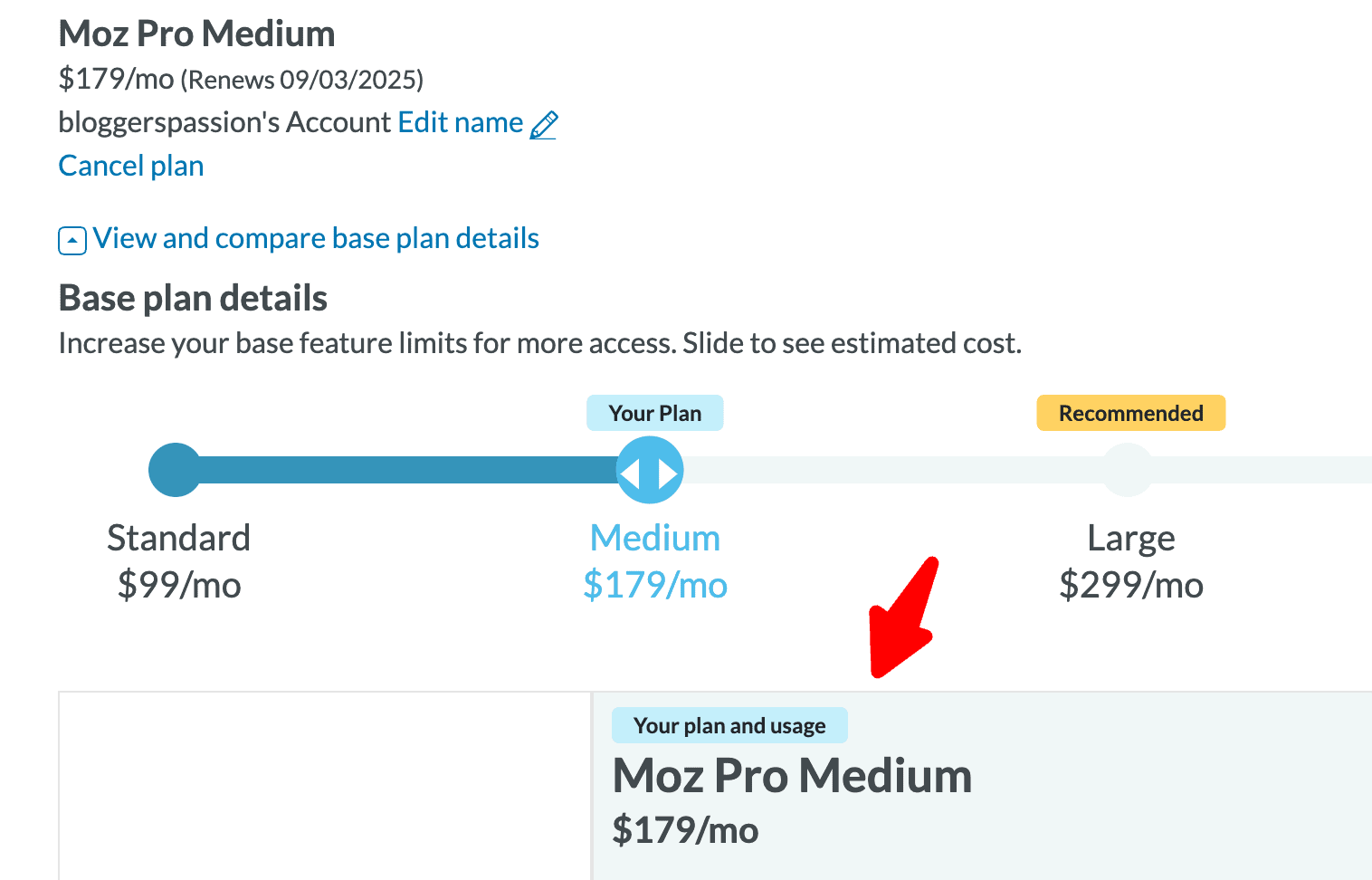The width and height of the screenshot is (1372, 880).
Task: Choose the Standard plan label
Action: pyautogui.click(x=178, y=538)
